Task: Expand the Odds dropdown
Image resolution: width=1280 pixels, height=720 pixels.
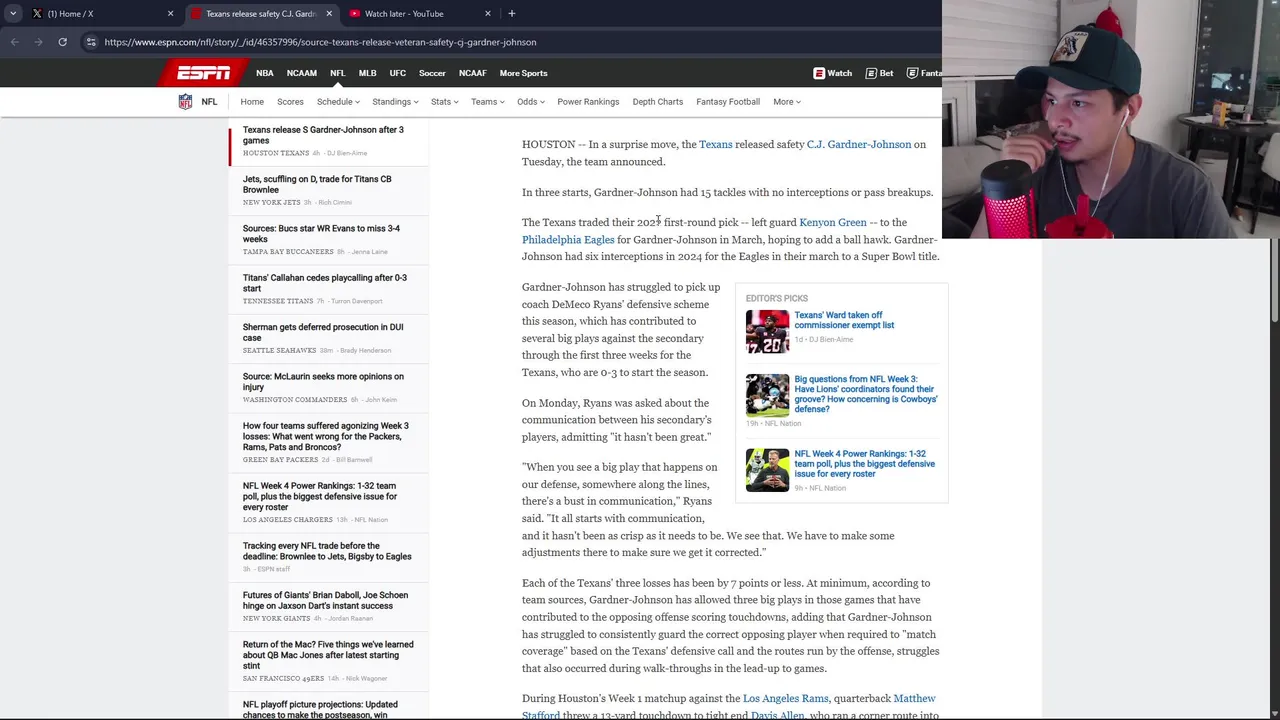Action: coord(530,102)
